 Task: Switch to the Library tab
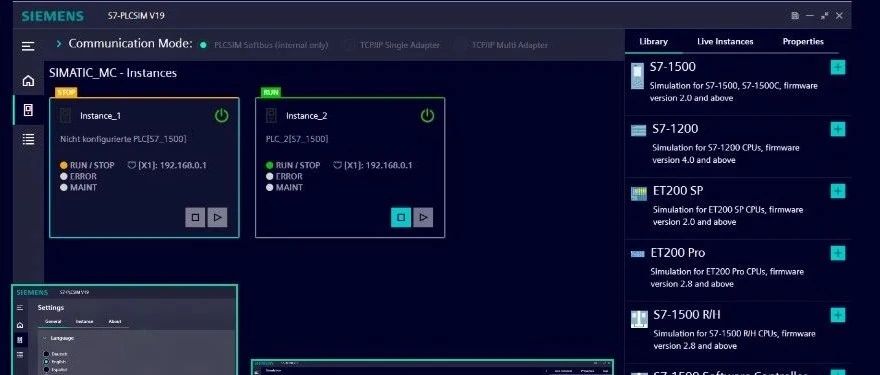[x=653, y=42]
